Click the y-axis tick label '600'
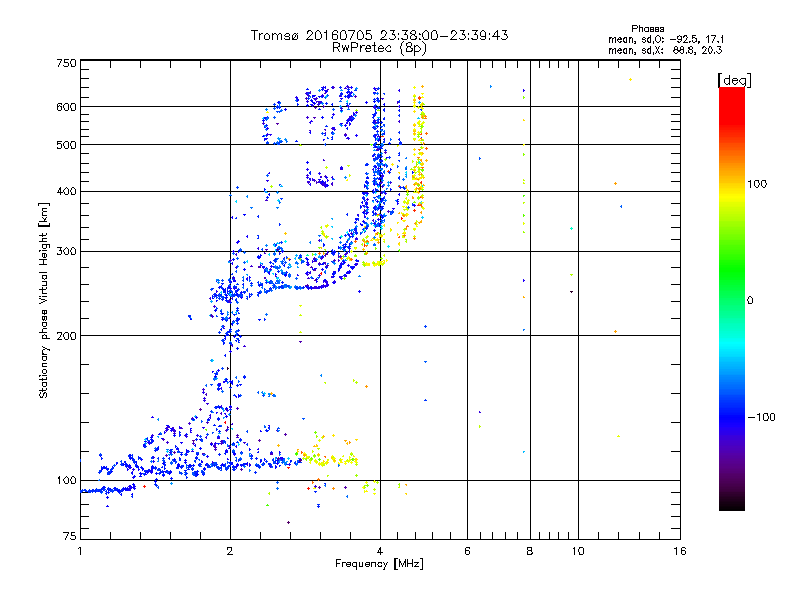Viewport: 800px width, 600px height. pos(66,107)
